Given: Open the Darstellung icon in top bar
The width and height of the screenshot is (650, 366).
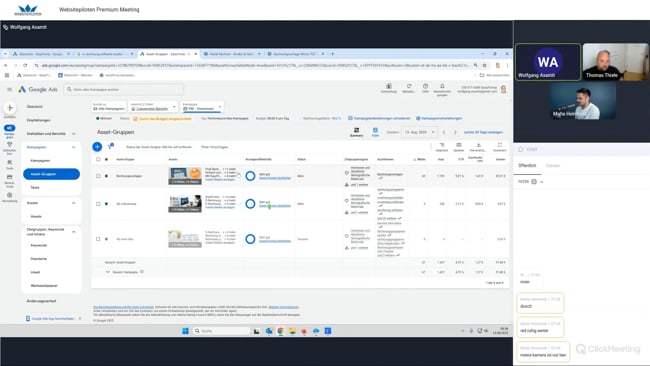Looking at the screenshot, I should point(388,86).
